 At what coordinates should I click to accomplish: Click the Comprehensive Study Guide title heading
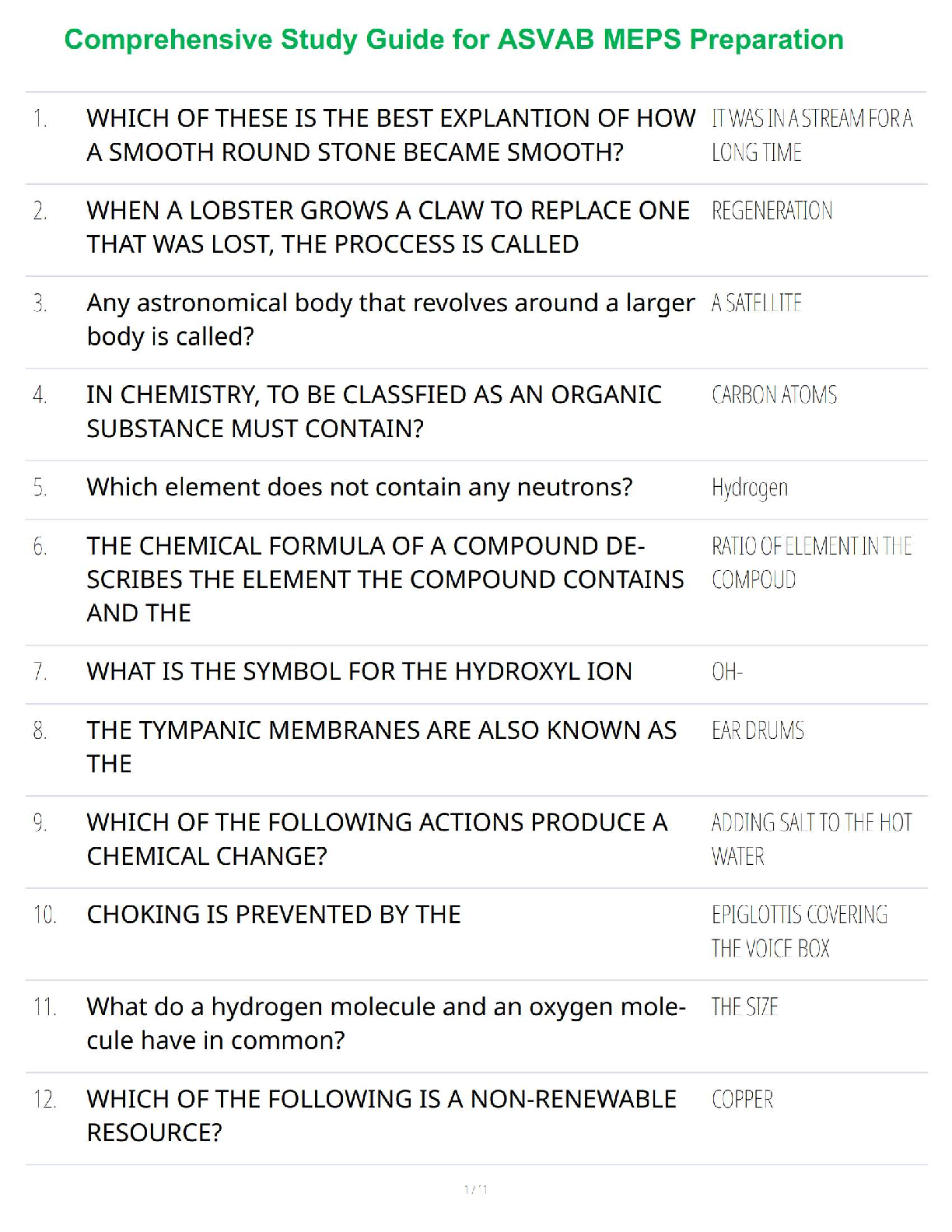[453, 40]
